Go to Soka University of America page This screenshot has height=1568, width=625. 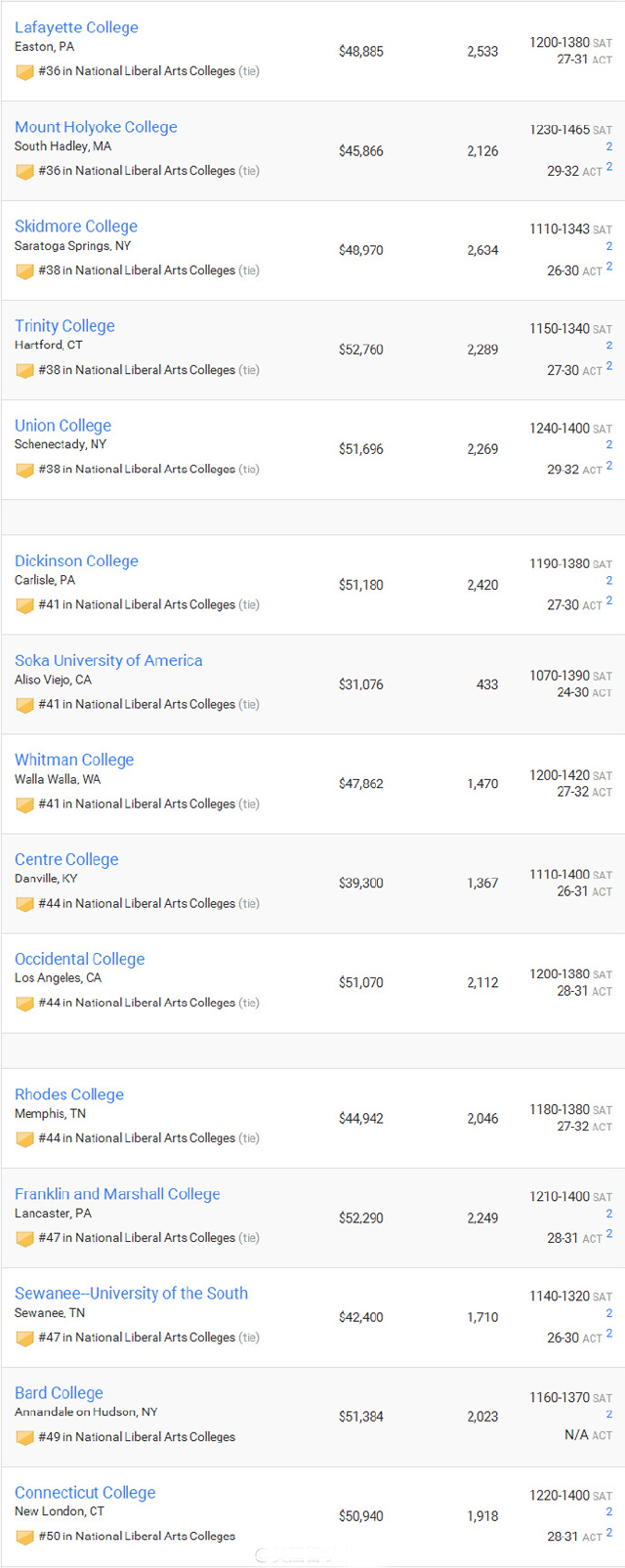click(x=108, y=661)
